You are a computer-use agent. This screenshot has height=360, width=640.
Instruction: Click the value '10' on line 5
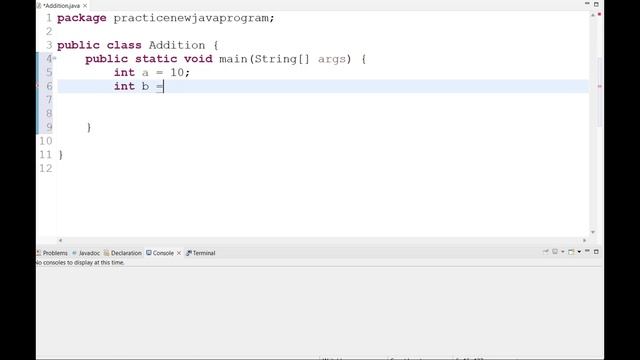pos(177,72)
